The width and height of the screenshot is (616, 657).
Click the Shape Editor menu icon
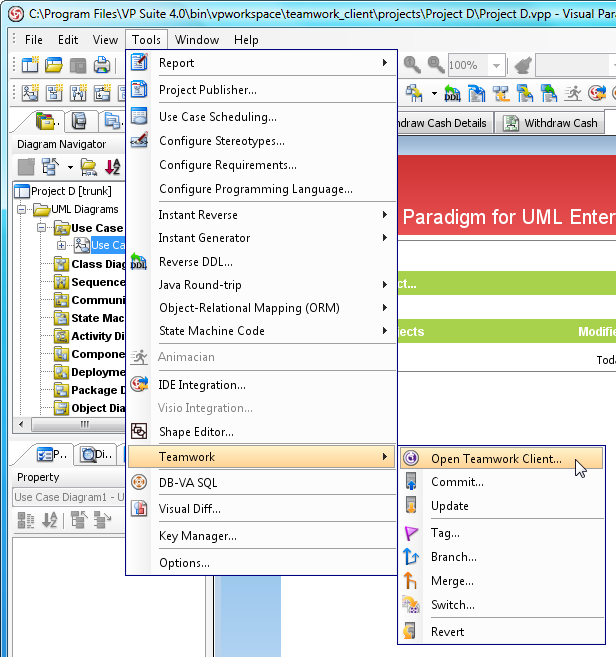click(x=139, y=431)
